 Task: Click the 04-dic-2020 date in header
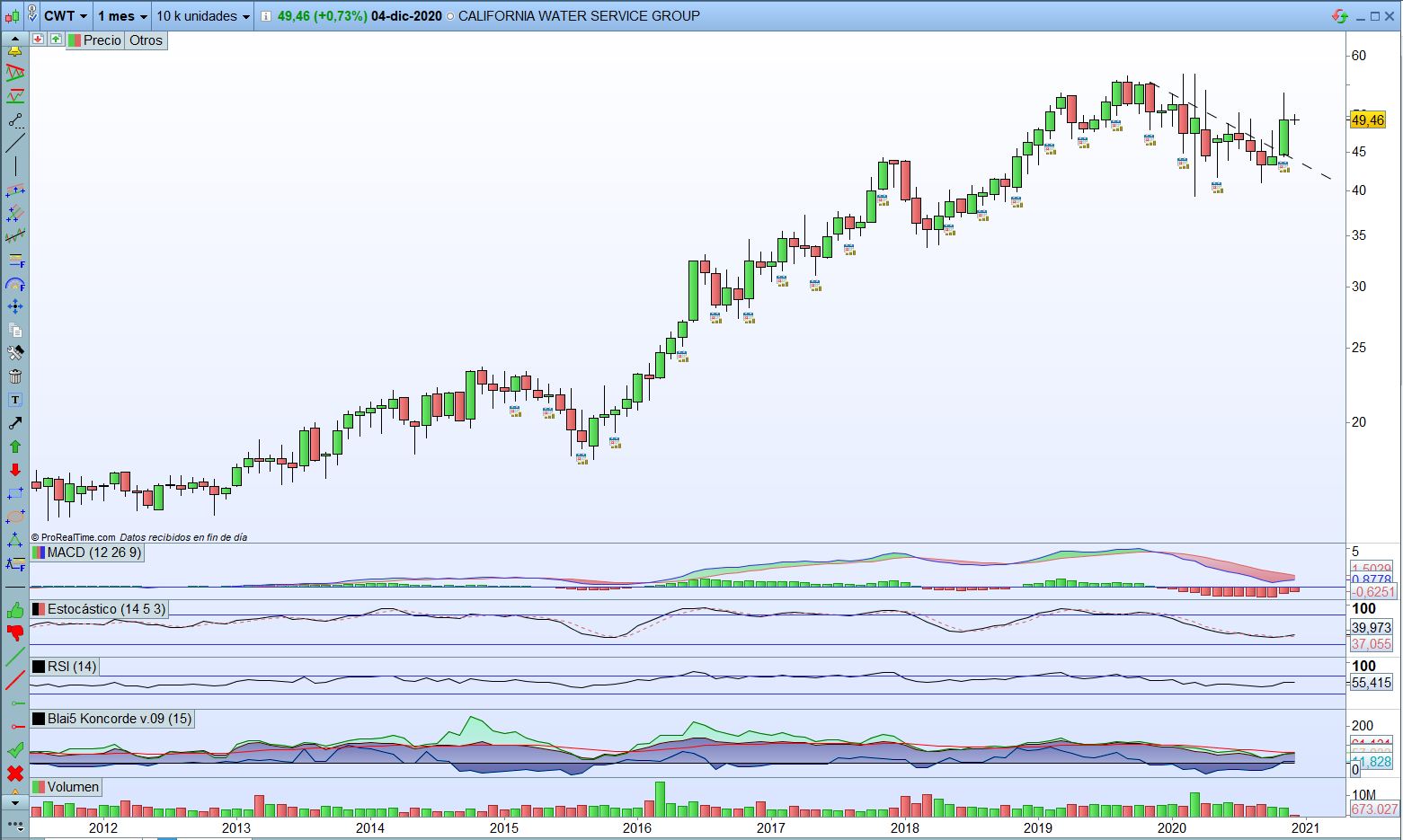[406, 16]
